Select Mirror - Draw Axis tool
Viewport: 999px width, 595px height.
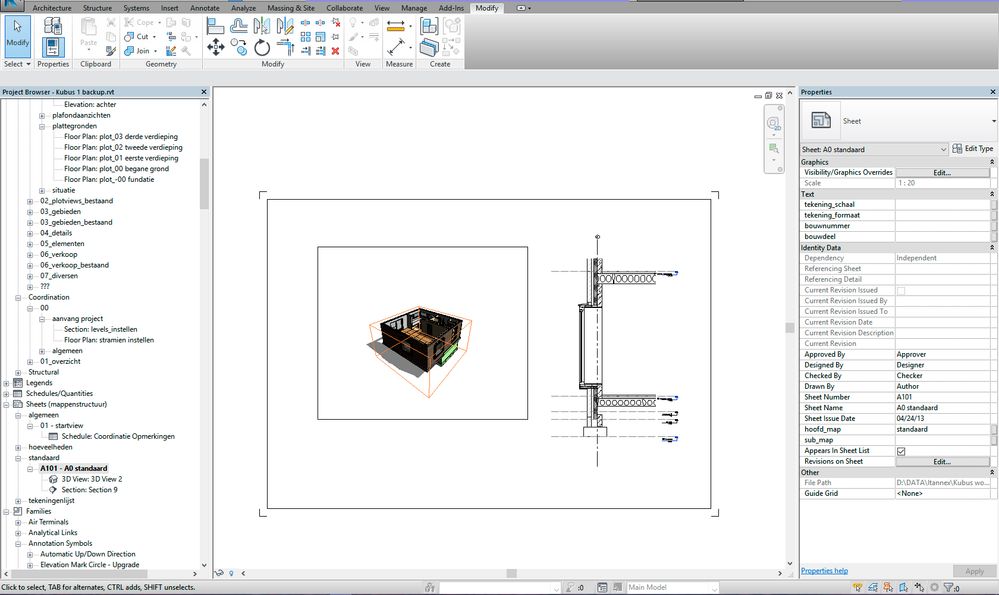pos(285,26)
